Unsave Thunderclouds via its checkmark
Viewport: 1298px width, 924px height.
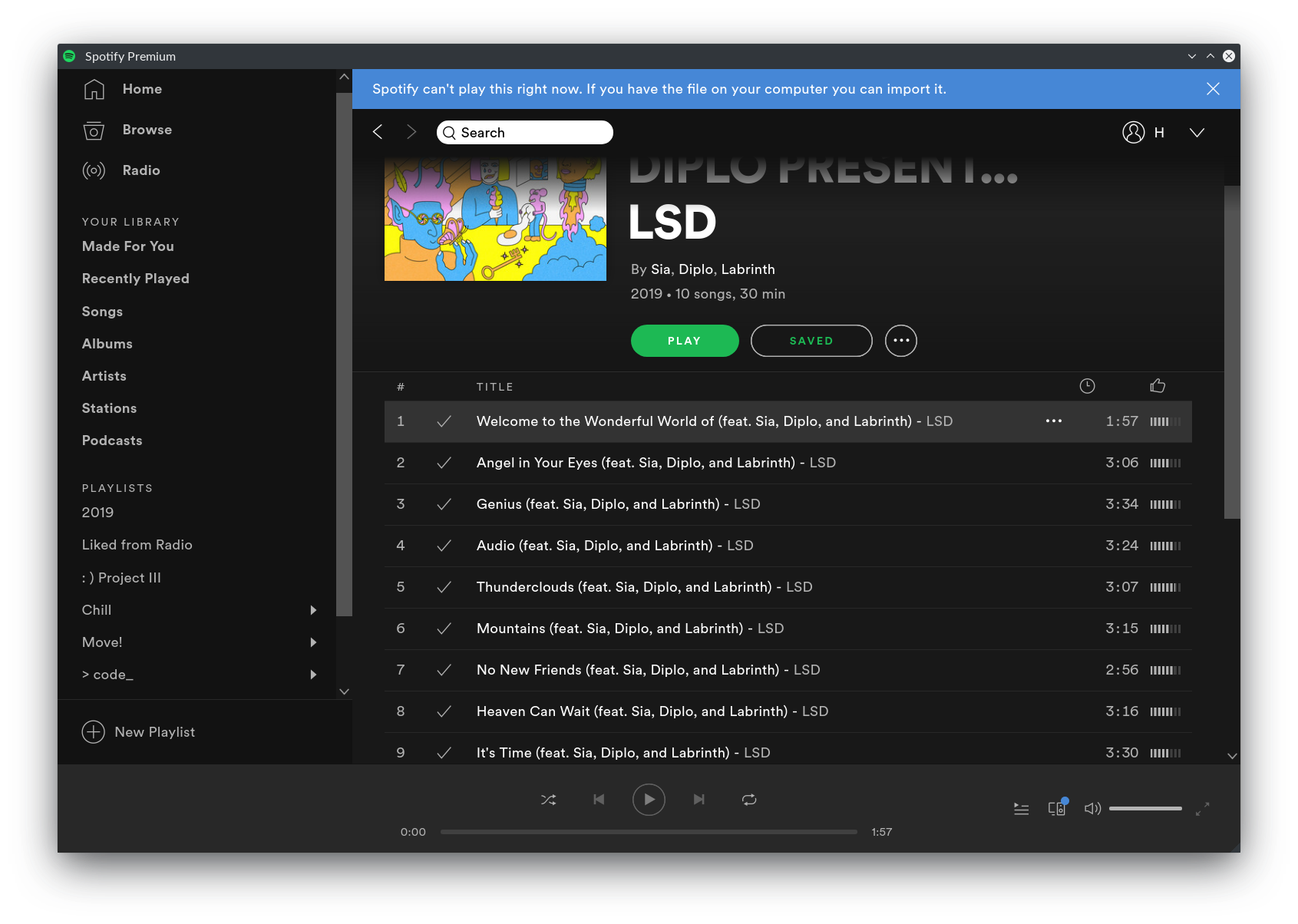444,587
